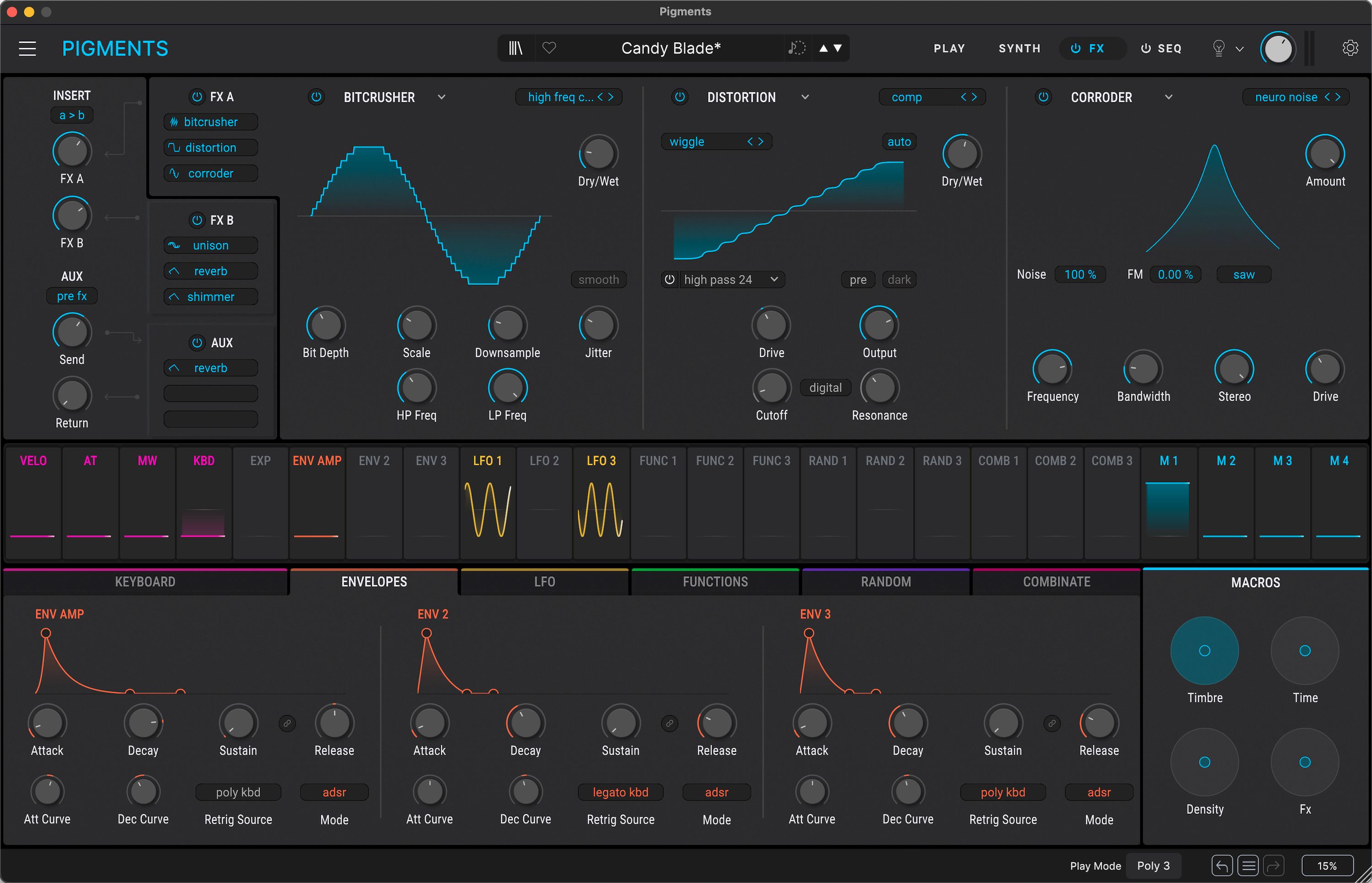The height and width of the screenshot is (883, 1372).
Task: Select the shimmer slot in FX B
Action: 210,297
